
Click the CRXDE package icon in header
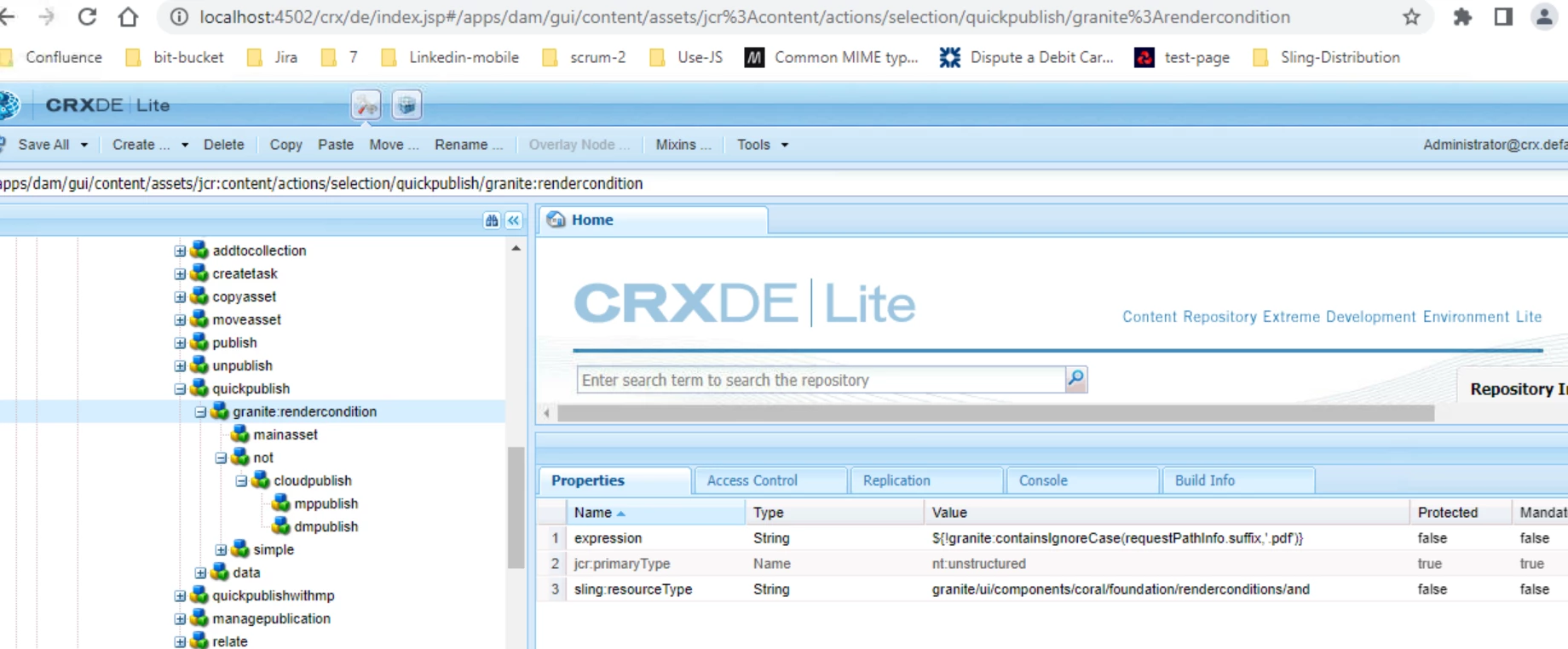pyautogui.click(x=406, y=105)
